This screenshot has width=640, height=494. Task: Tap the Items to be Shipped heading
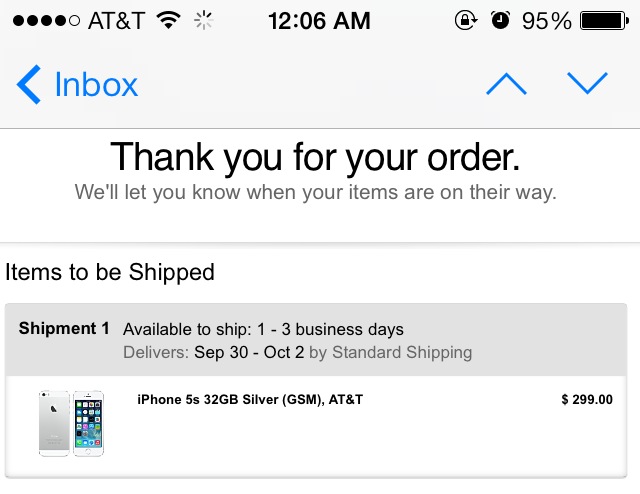tap(110, 272)
